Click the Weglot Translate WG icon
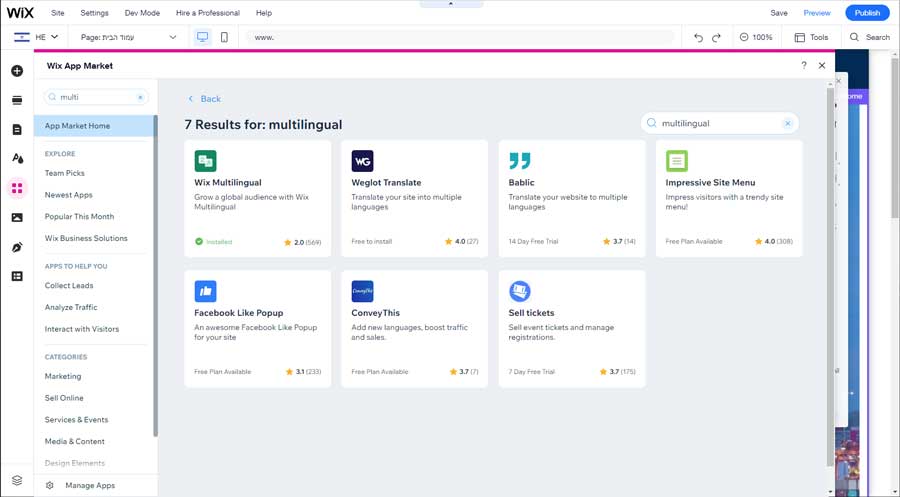The image size is (900, 497). (362, 161)
